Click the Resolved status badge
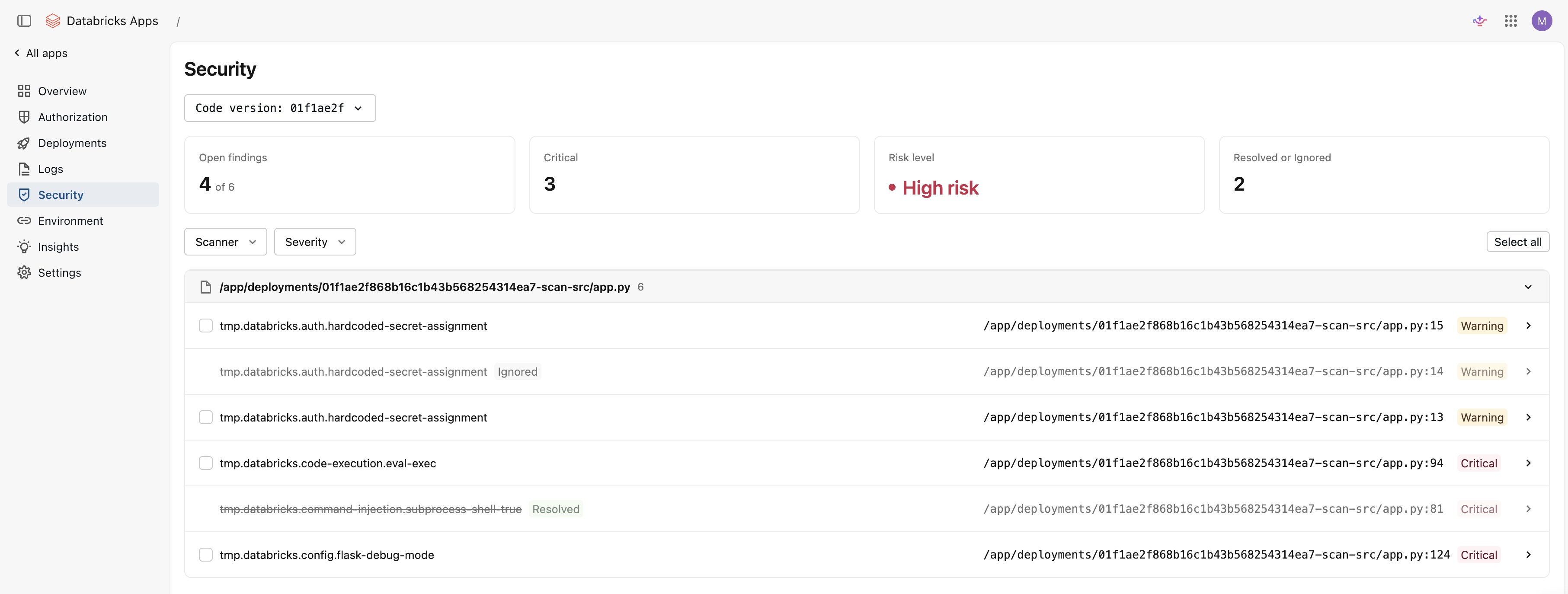 point(556,509)
